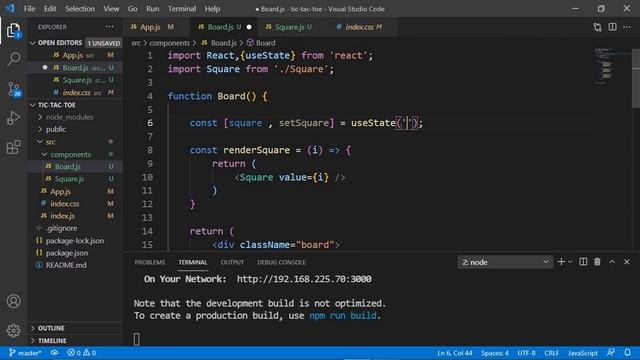The image size is (640, 360).
Task: Change indentation via Spaces: 4
Action: pyautogui.click(x=495, y=353)
